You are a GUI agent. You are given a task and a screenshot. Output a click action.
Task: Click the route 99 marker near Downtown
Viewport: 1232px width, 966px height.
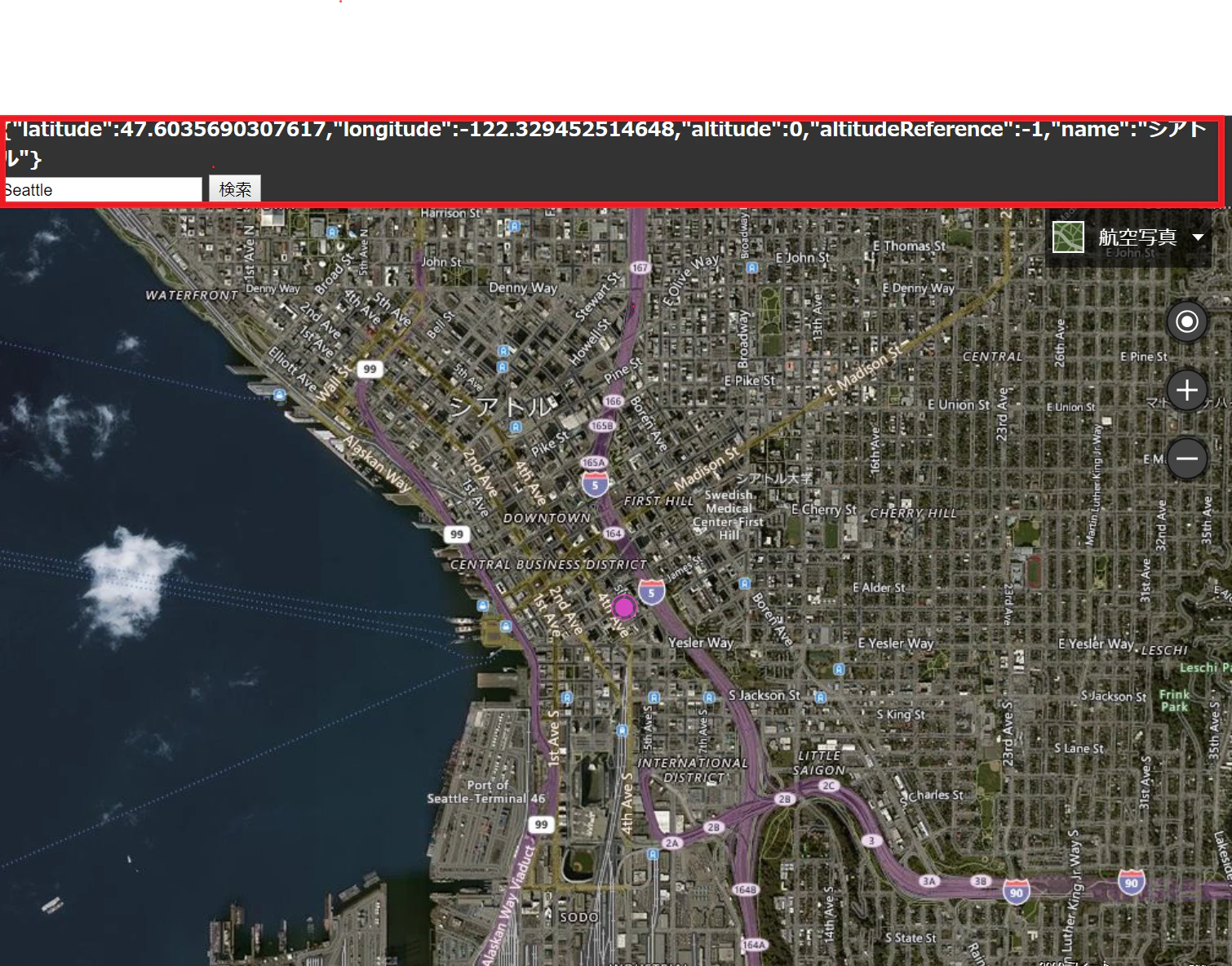click(x=457, y=534)
